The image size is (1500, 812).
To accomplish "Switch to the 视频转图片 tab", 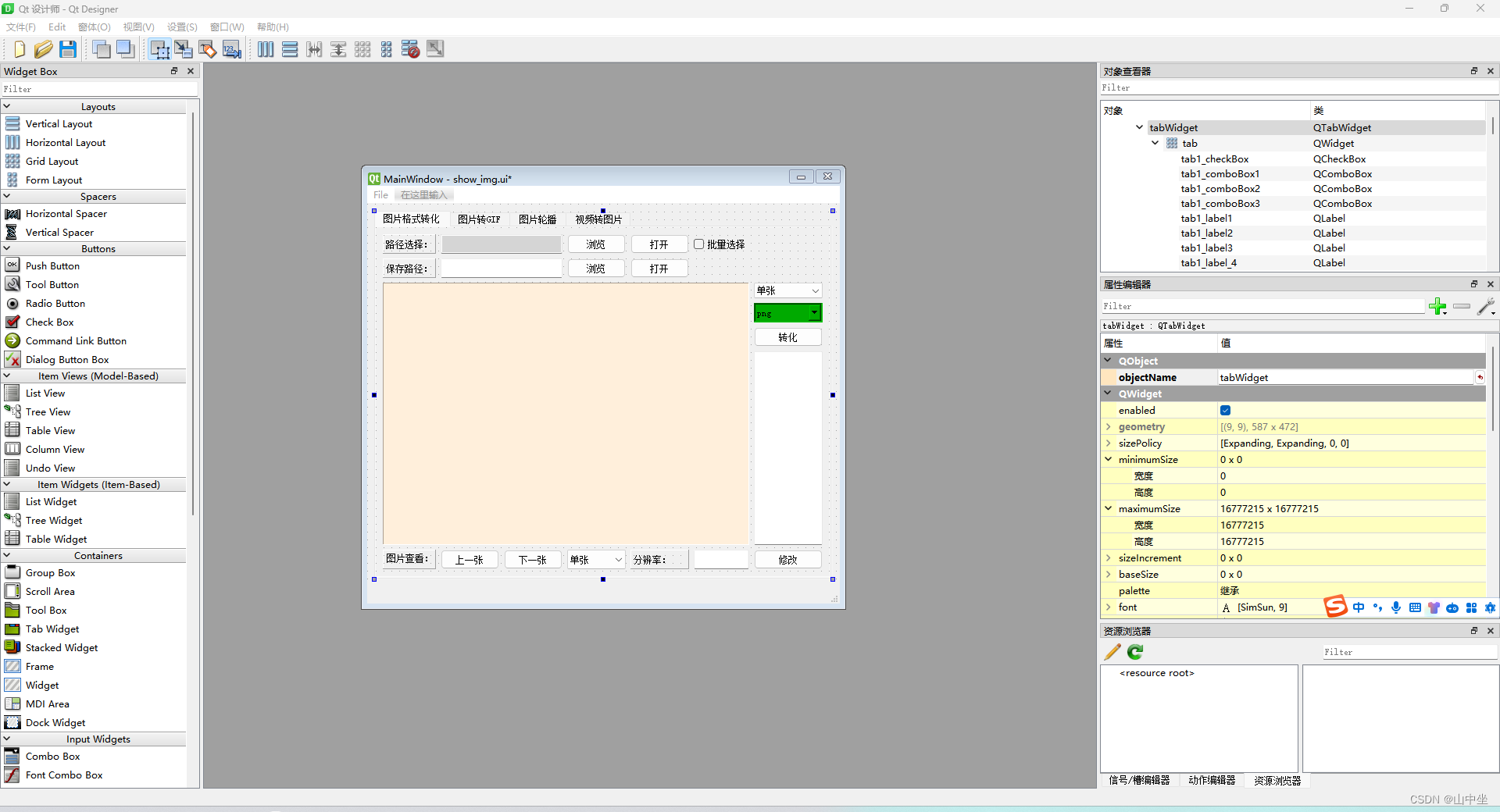I will 598,219.
